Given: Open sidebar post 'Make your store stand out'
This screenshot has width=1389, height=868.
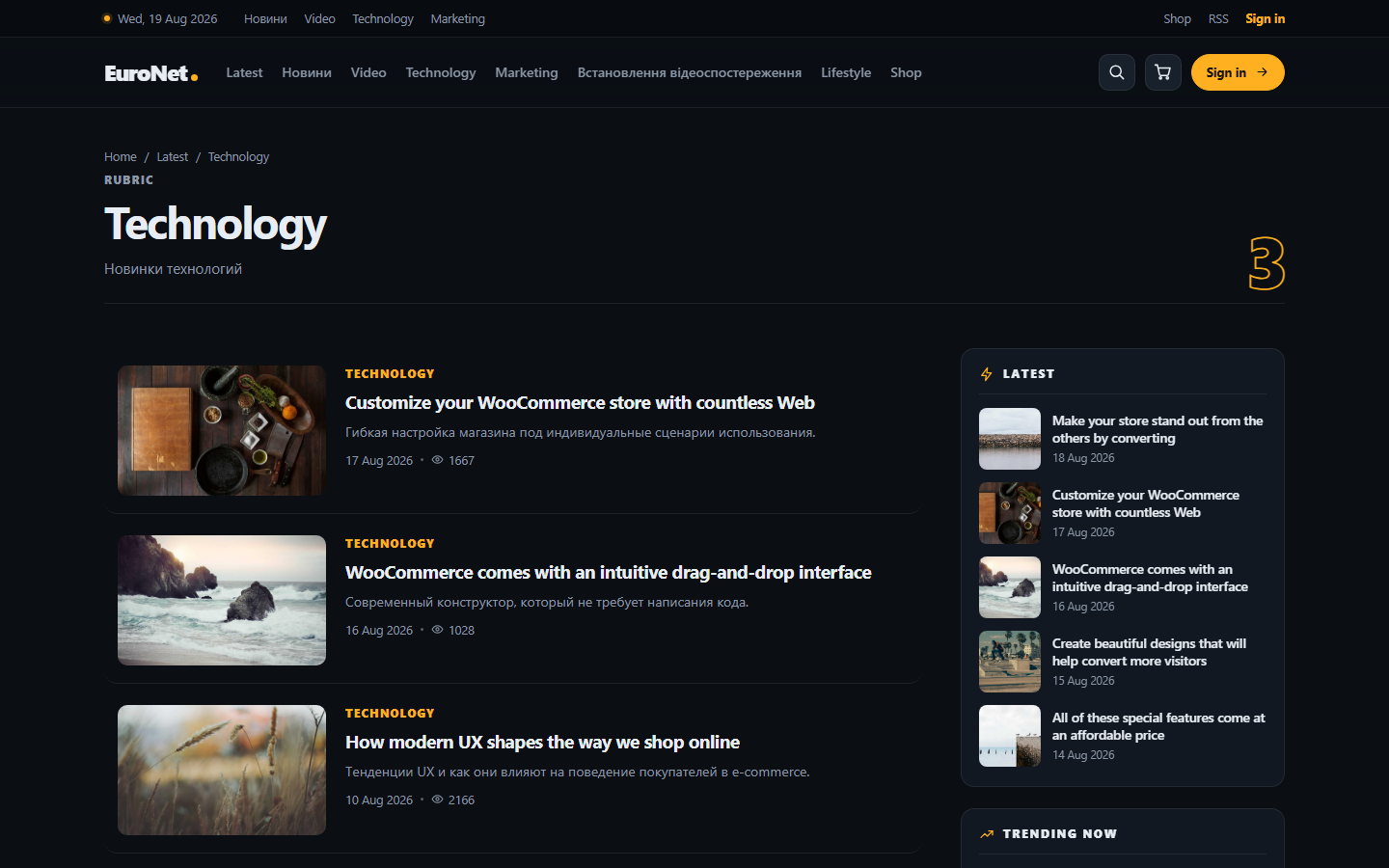Looking at the screenshot, I should [1157, 429].
